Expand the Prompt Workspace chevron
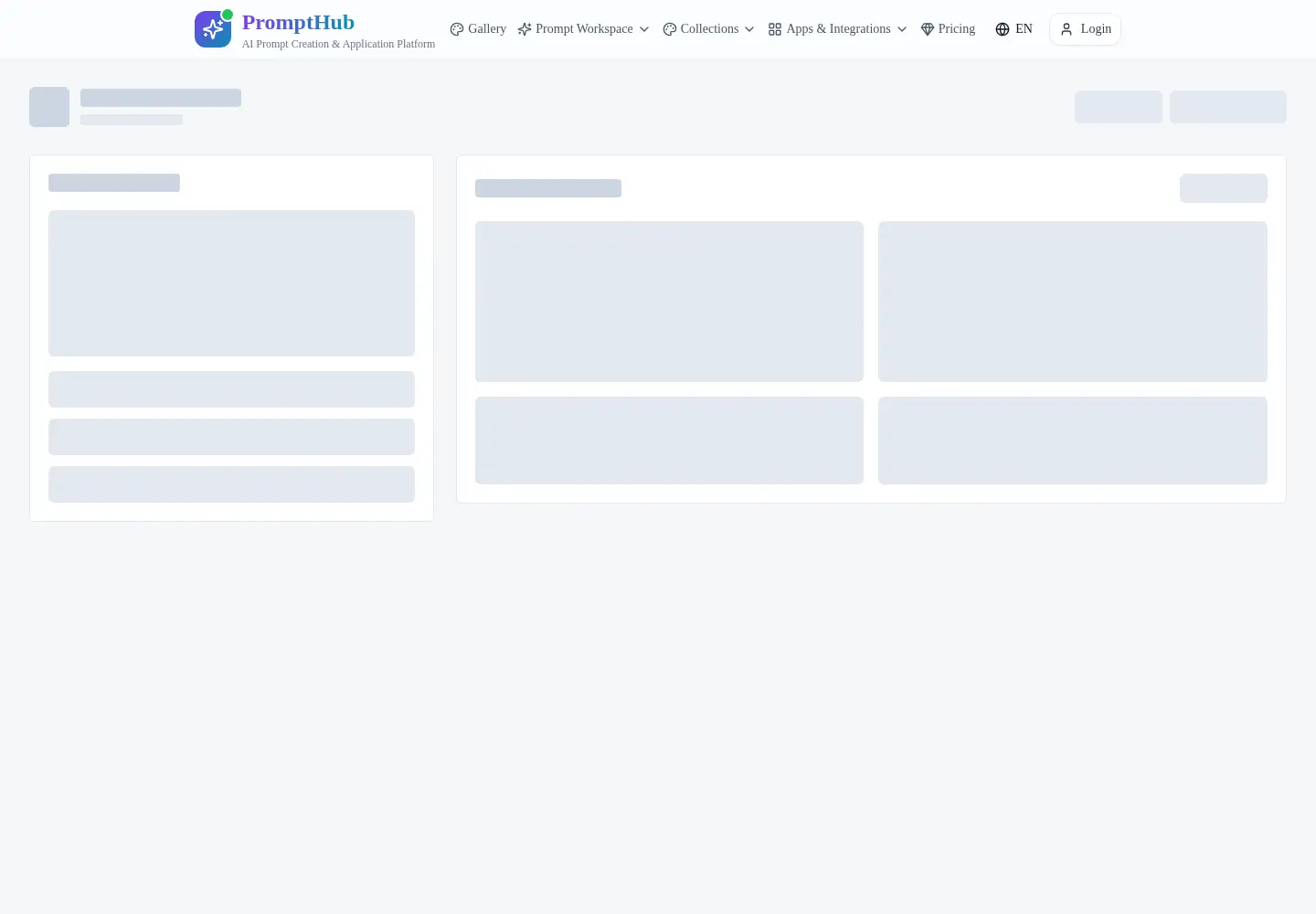The height and width of the screenshot is (914, 1316). (x=644, y=29)
